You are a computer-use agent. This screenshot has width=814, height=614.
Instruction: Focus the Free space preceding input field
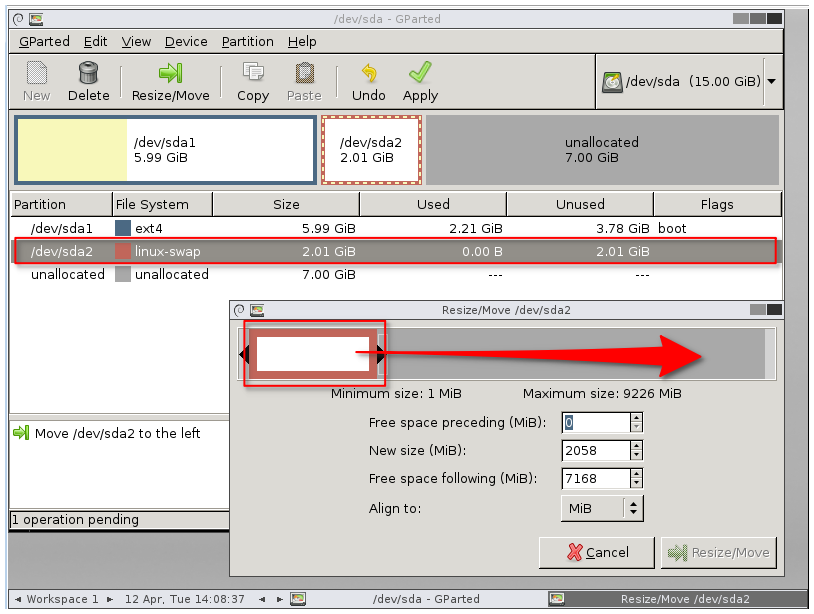pyautogui.click(x=596, y=422)
